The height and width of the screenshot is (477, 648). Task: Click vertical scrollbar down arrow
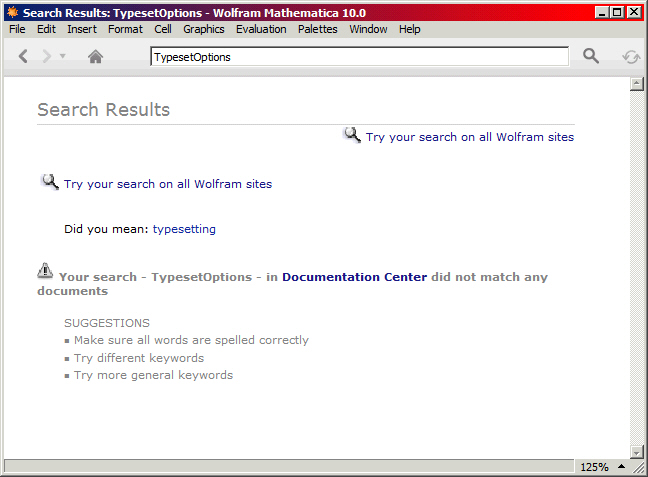637,451
